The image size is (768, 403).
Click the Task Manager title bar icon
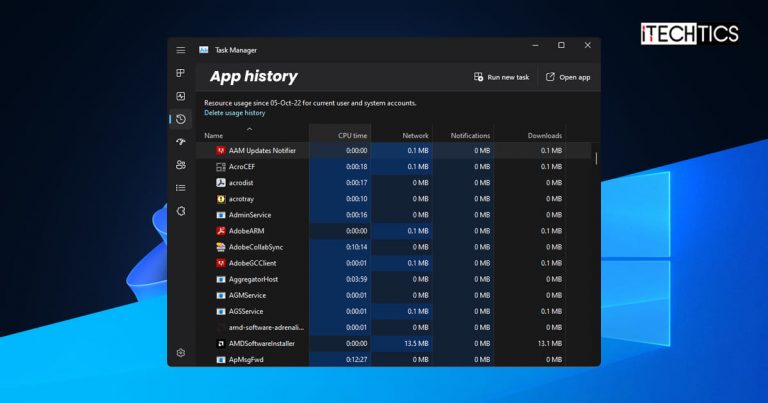[x=204, y=50]
